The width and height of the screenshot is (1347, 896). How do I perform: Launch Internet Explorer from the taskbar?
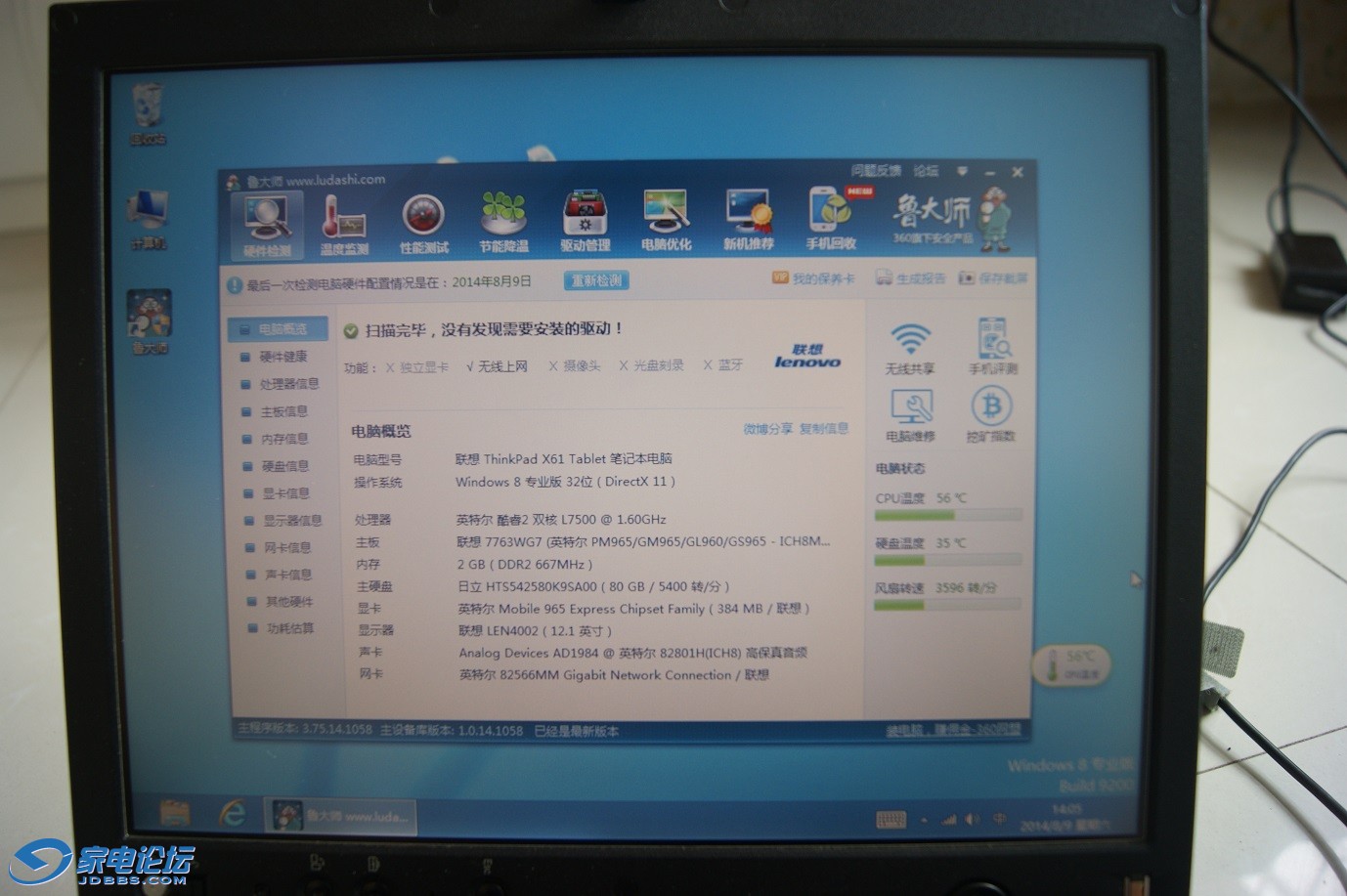coord(233,813)
